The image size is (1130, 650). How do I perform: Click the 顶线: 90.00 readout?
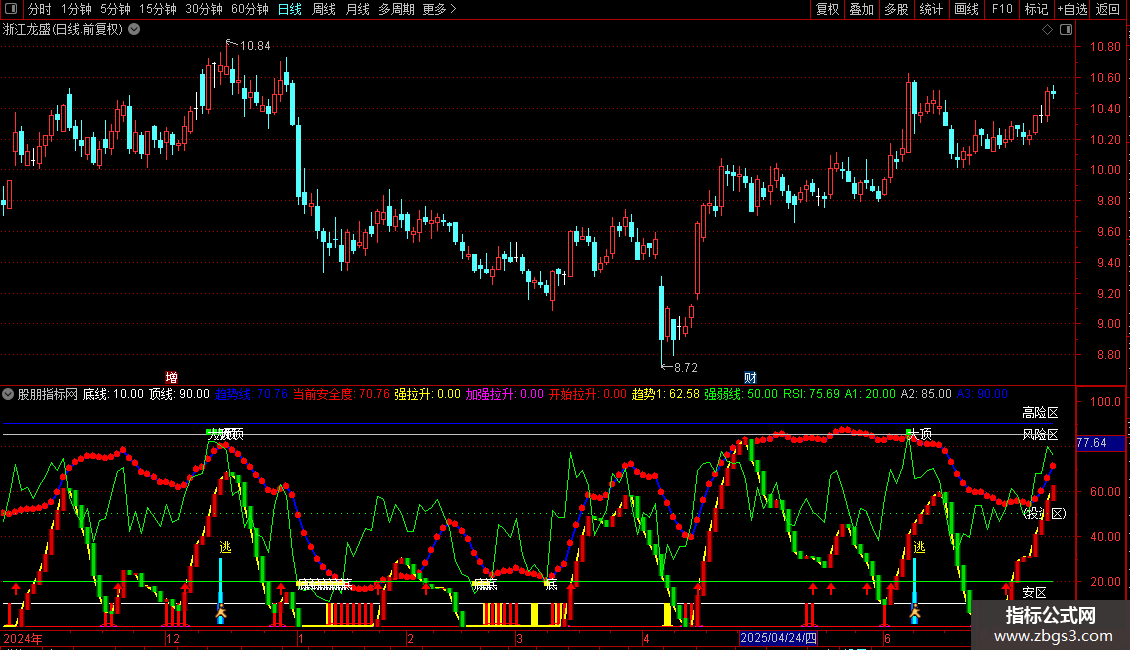(x=179, y=394)
